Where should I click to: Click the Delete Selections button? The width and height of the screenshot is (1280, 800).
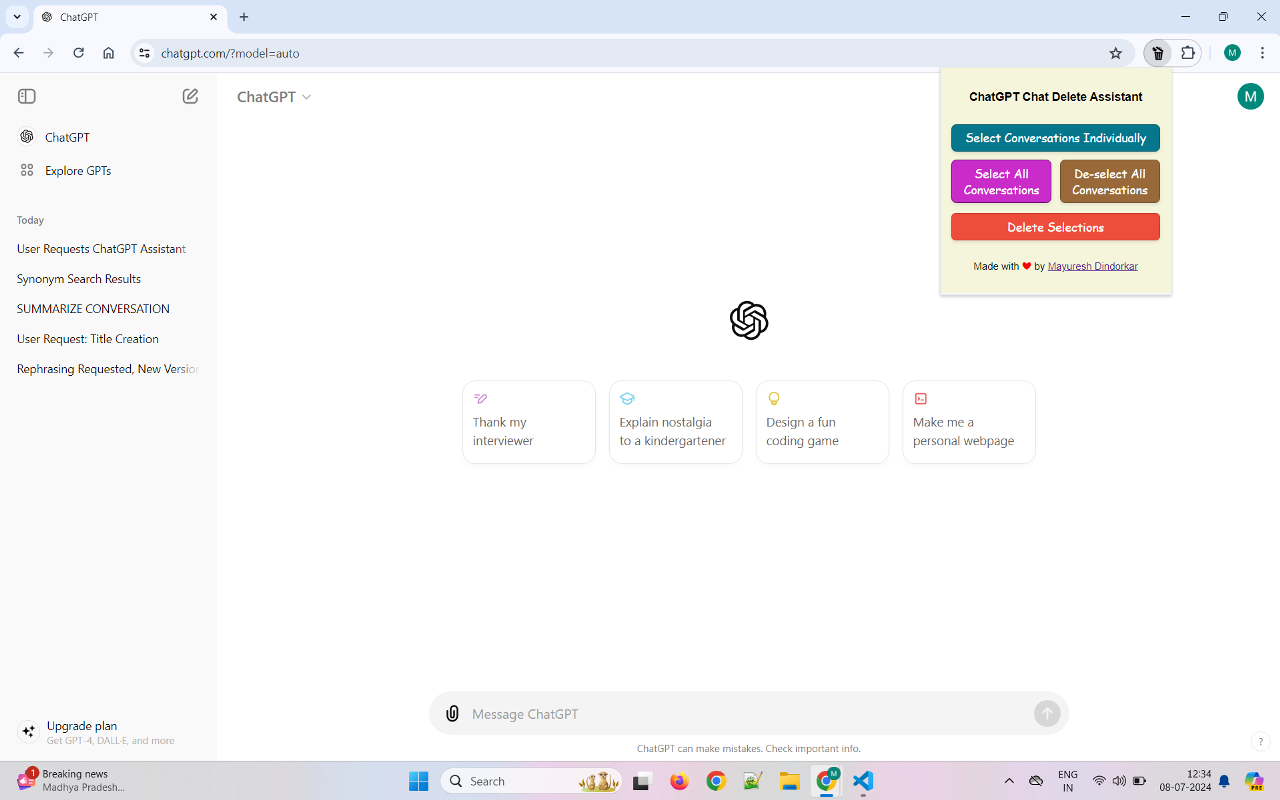[x=1055, y=227]
